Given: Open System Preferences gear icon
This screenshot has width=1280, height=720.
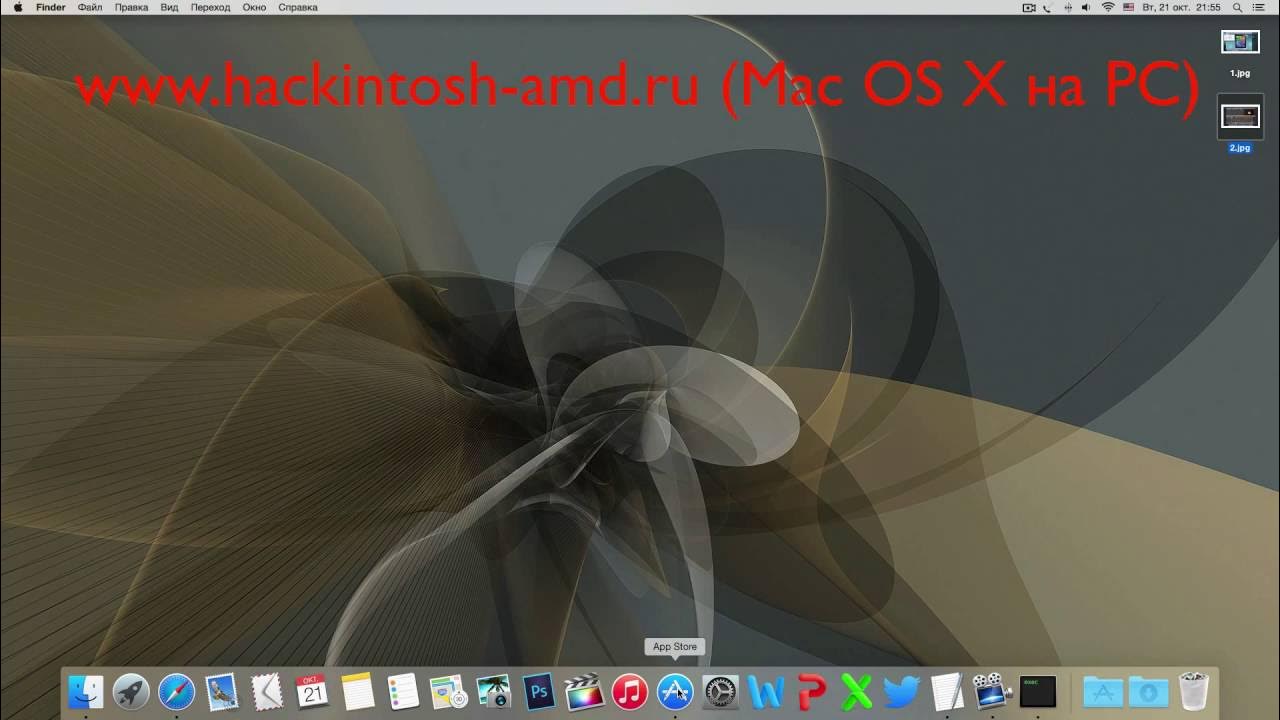Looking at the screenshot, I should coord(720,691).
